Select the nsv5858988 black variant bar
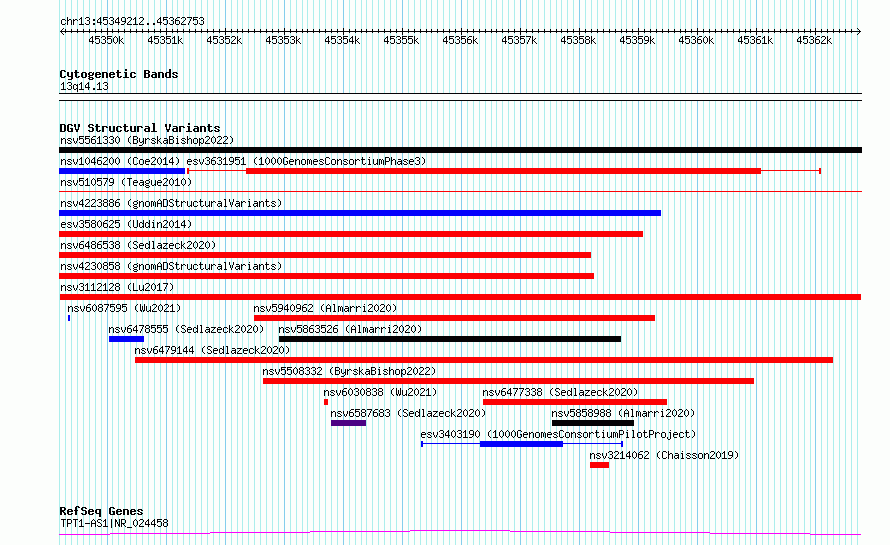 (593, 423)
